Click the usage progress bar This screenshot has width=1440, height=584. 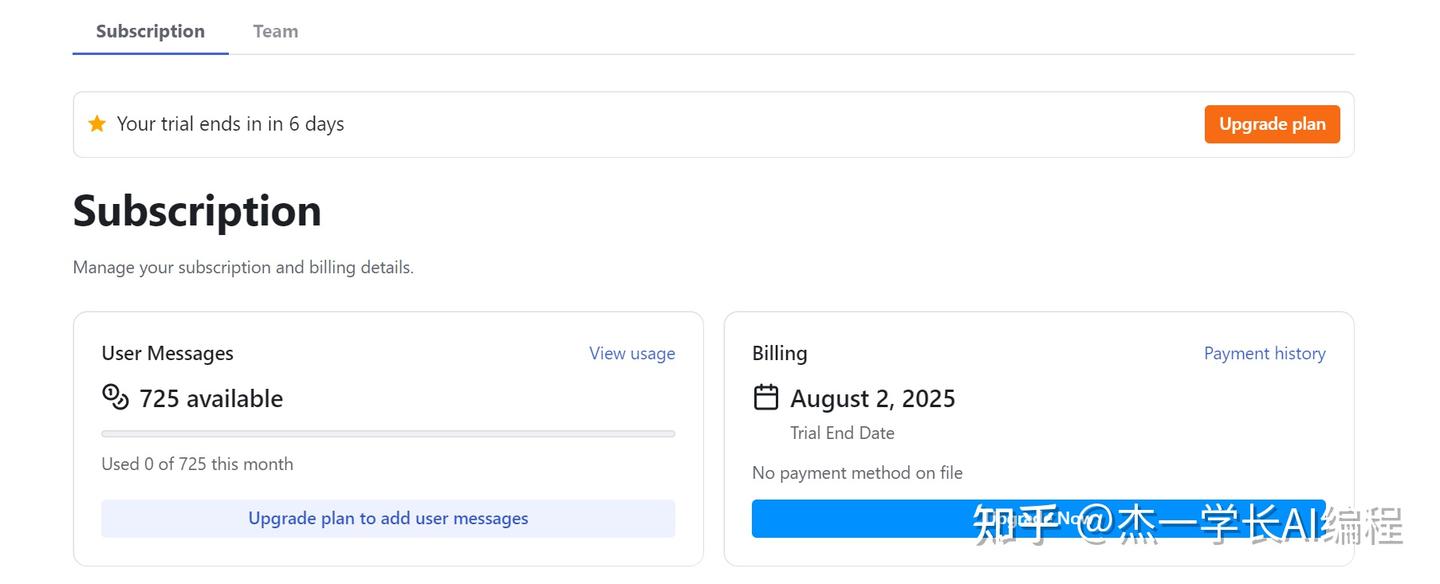click(388, 433)
